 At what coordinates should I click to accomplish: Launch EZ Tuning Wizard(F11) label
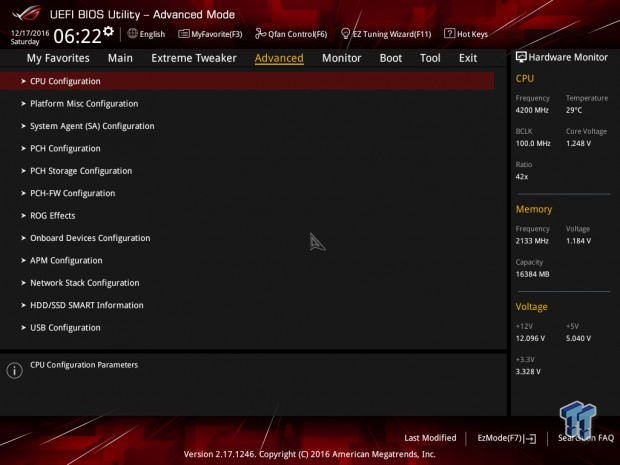[x=392, y=34]
